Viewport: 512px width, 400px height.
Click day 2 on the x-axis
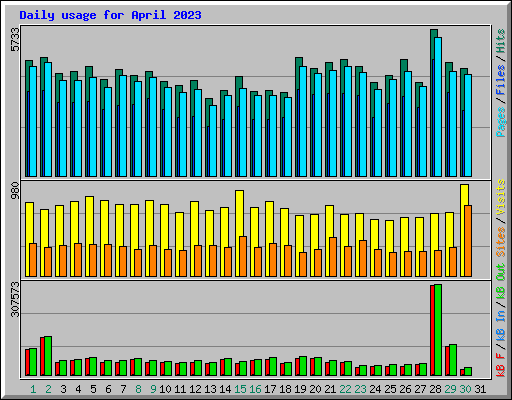pos(48,389)
